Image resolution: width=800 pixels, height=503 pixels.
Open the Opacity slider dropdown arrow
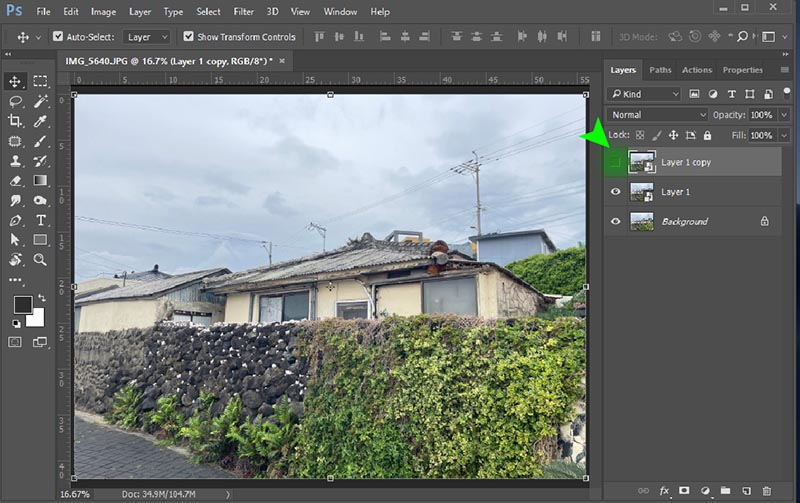pos(784,115)
